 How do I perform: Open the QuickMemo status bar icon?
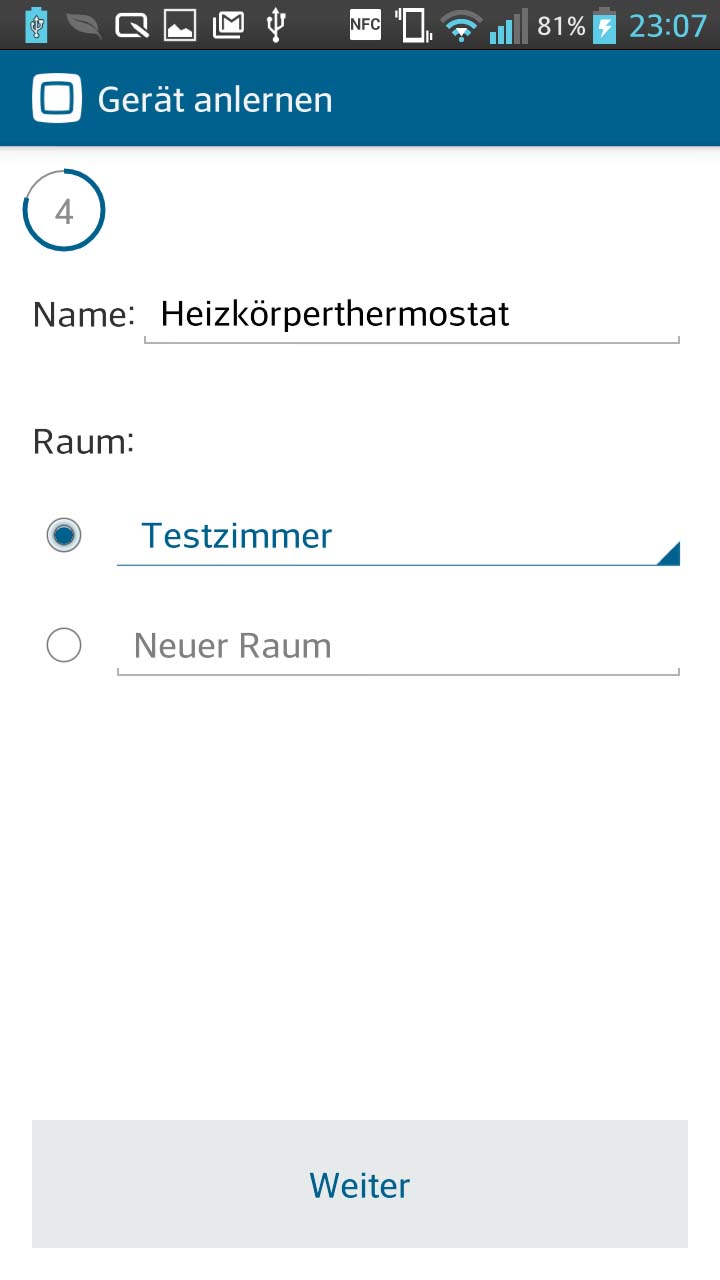click(x=132, y=25)
